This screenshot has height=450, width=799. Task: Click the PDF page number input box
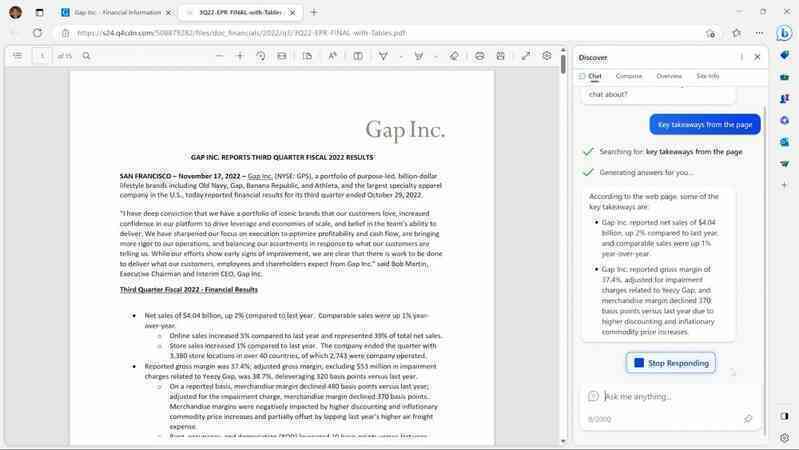click(x=41, y=56)
